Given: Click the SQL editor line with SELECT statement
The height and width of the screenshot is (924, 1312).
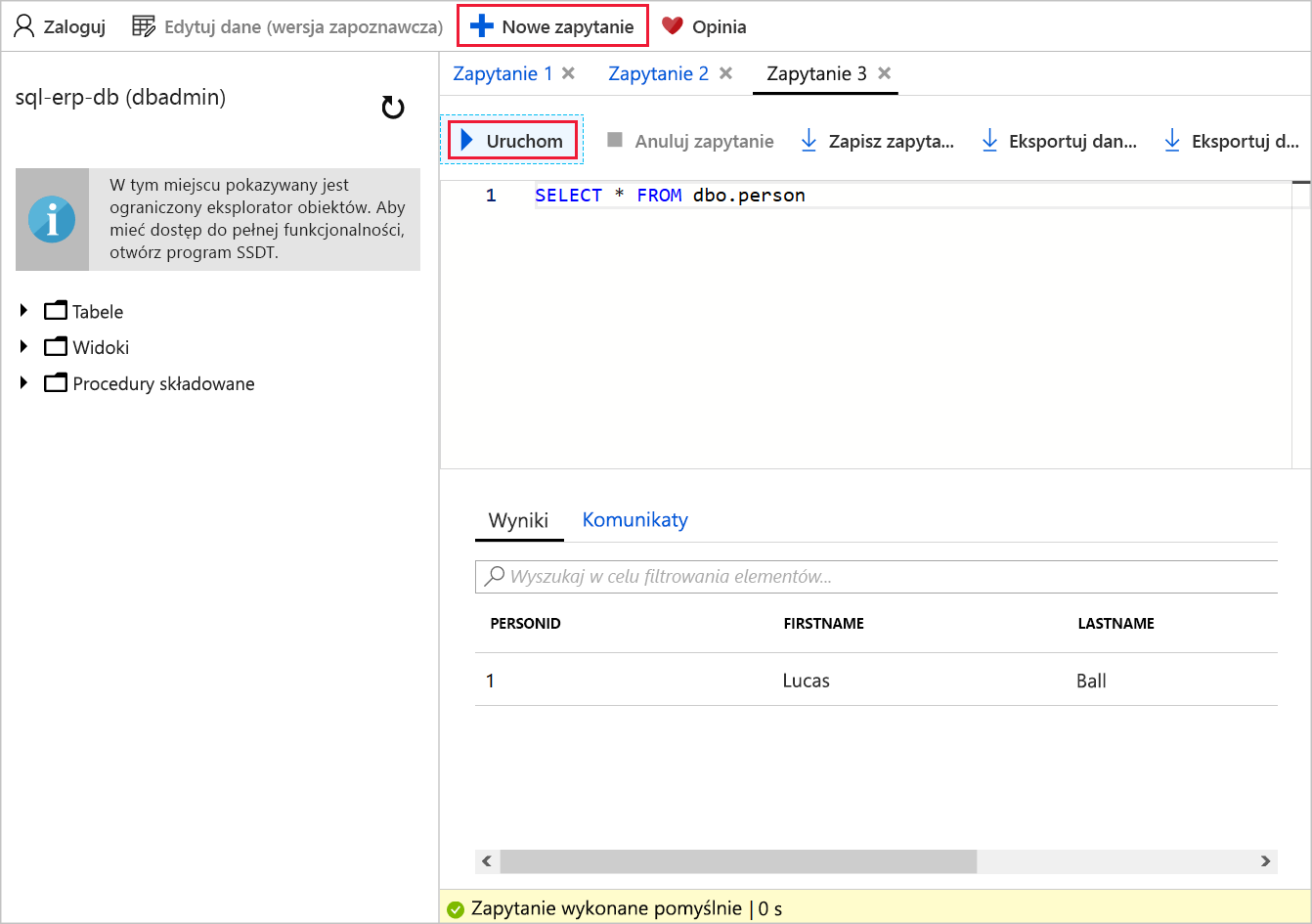Looking at the screenshot, I should [670, 196].
